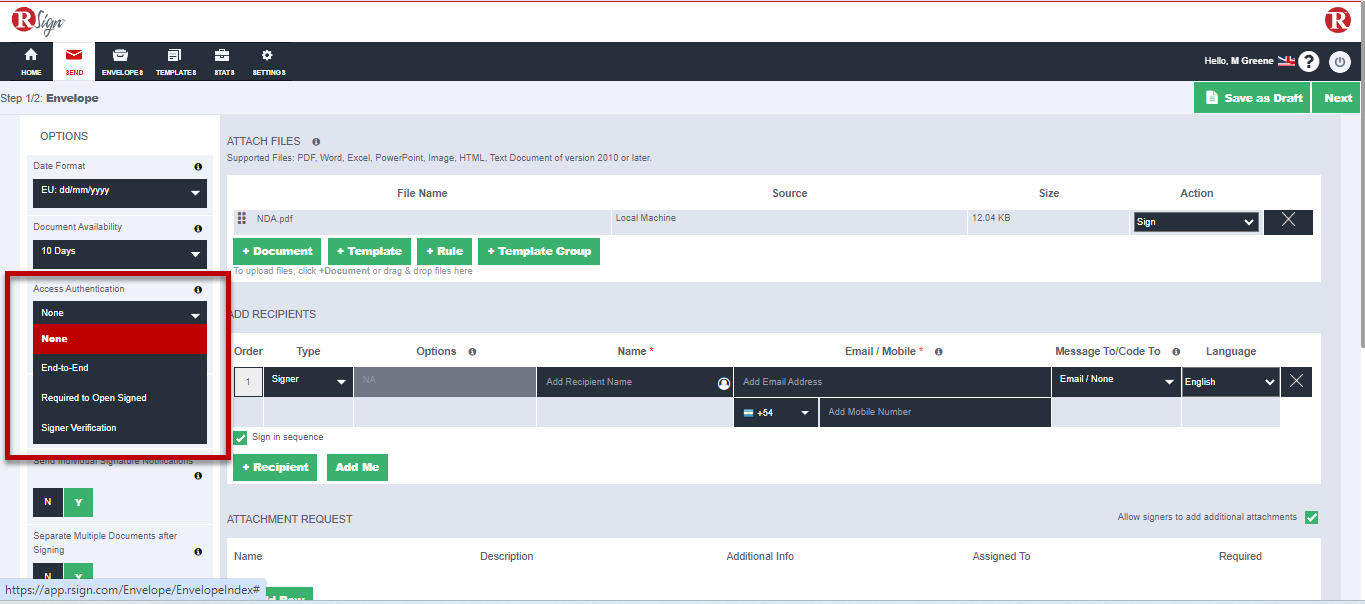Click the help question mark icon
This screenshot has width=1365, height=604.
pos(1308,61)
